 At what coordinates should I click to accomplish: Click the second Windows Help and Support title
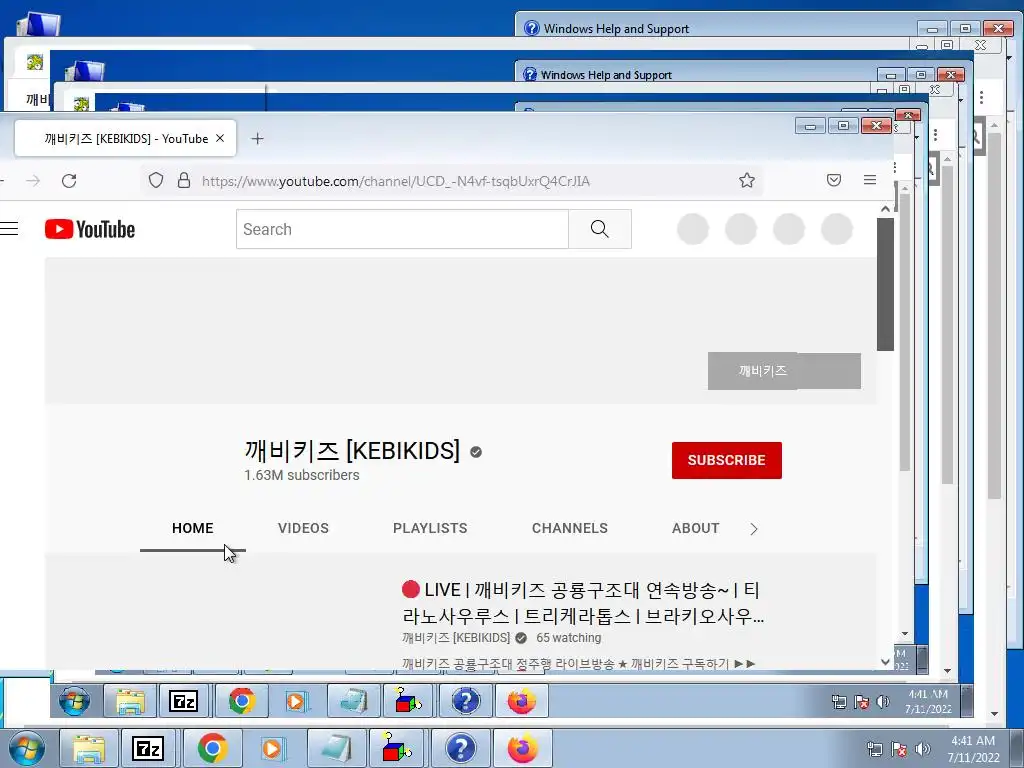point(606,75)
